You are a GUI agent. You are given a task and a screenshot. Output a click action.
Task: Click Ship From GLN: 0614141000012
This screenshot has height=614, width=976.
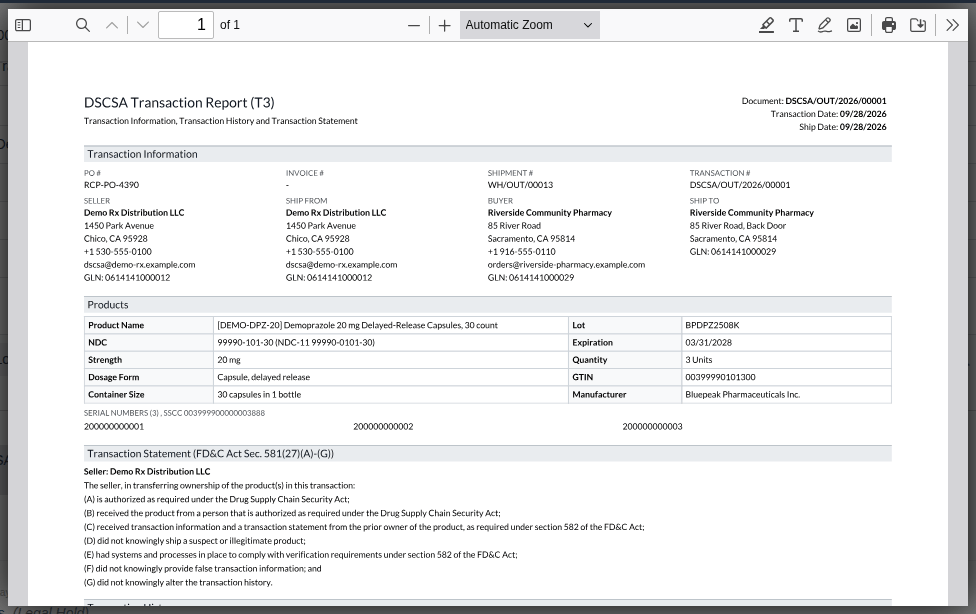pos(329,278)
